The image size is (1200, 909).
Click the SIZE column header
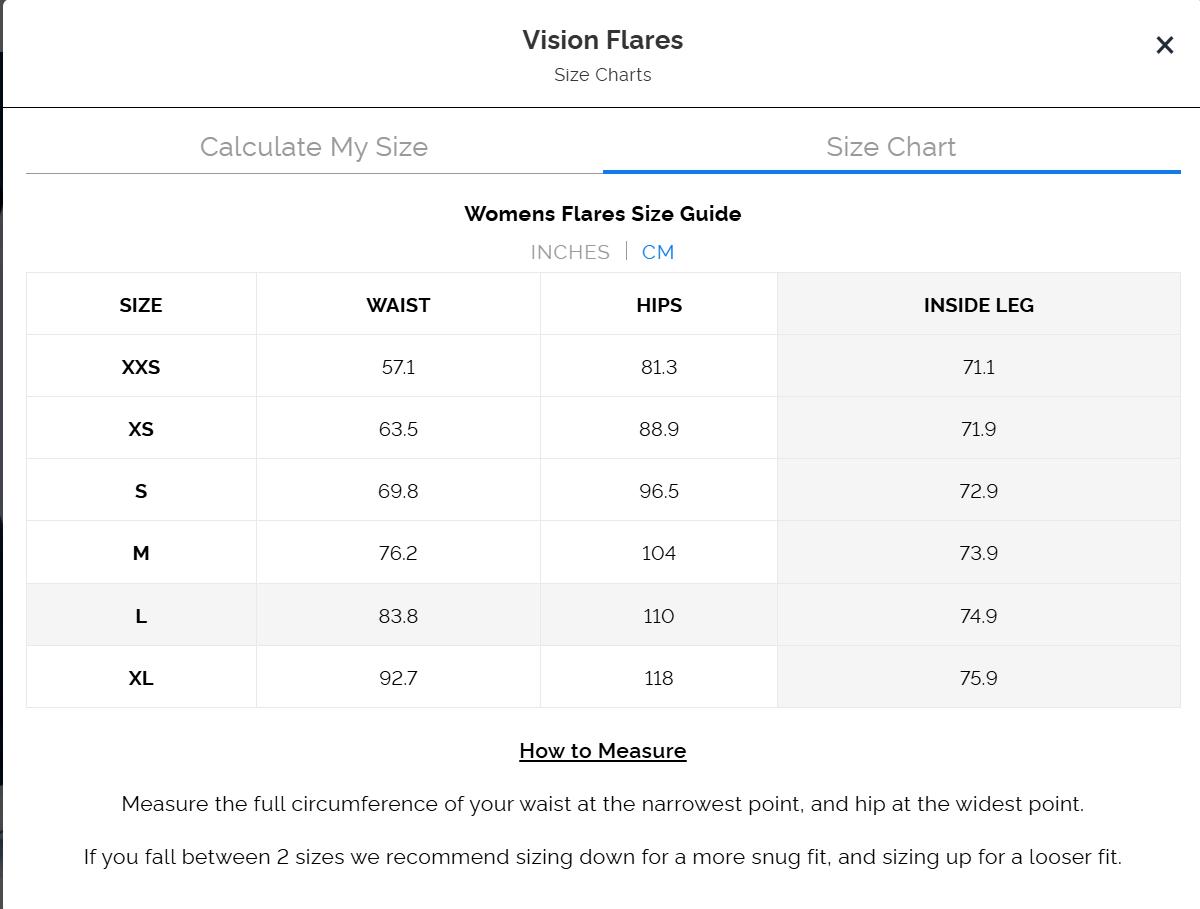coord(141,305)
